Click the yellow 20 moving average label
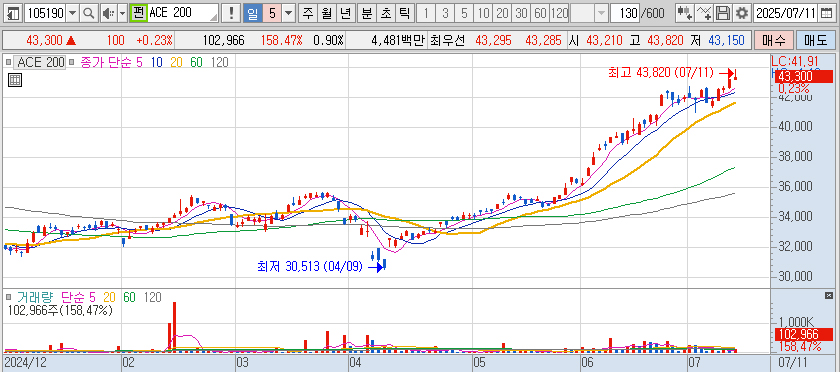The width and height of the screenshot is (840, 372). pyautogui.click(x=177, y=62)
